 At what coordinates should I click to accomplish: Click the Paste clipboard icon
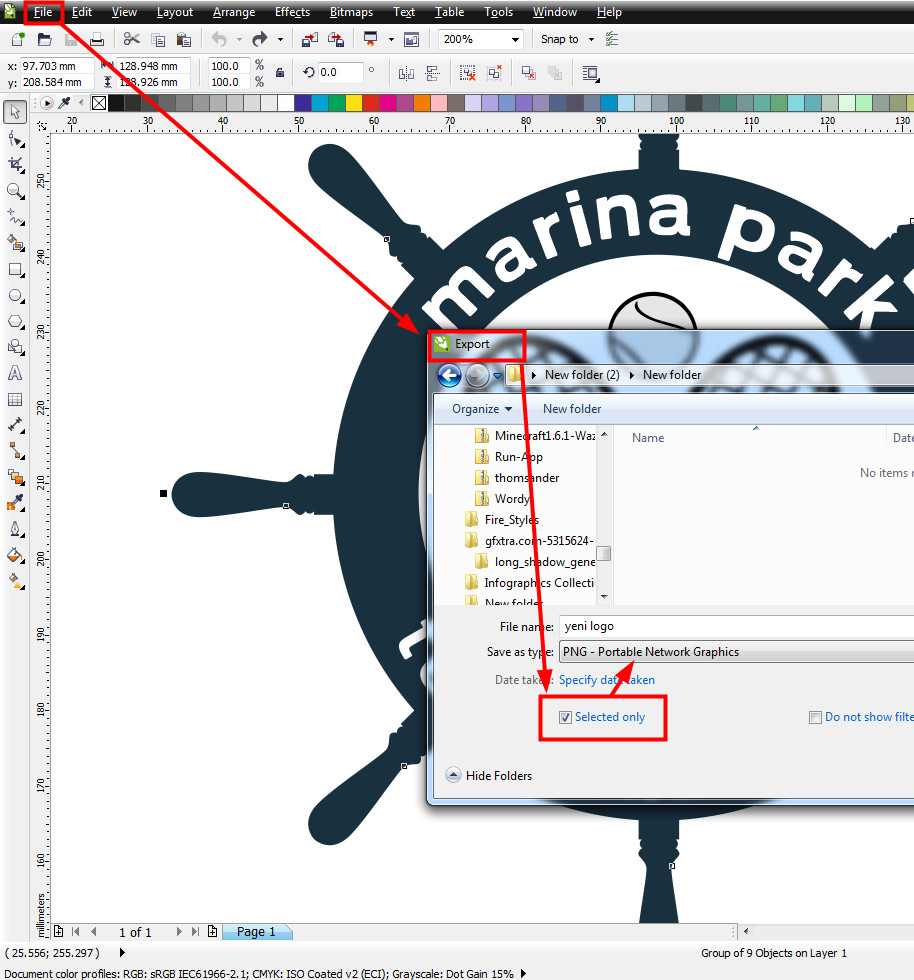[x=184, y=39]
